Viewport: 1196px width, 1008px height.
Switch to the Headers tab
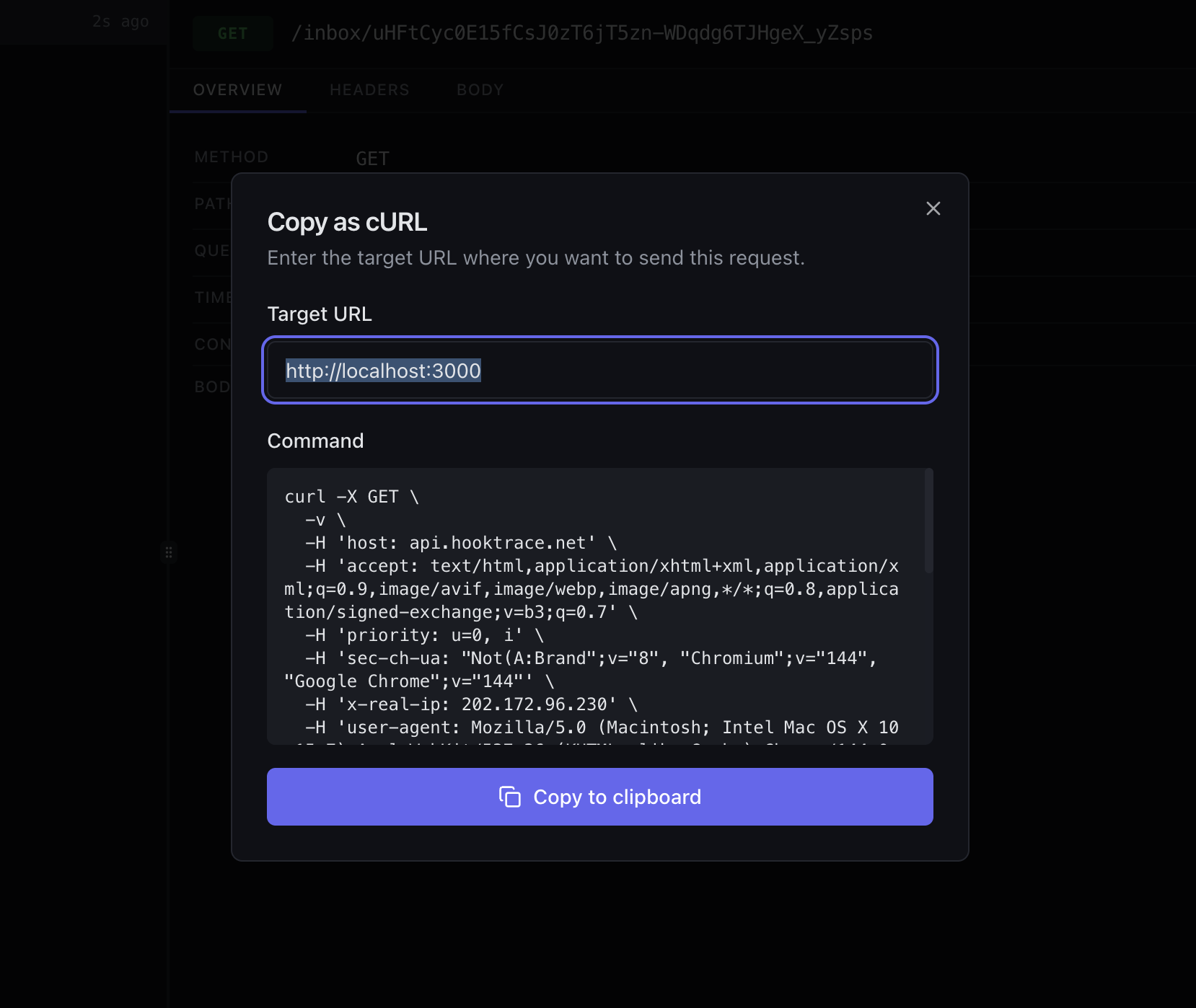(x=369, y=89)
